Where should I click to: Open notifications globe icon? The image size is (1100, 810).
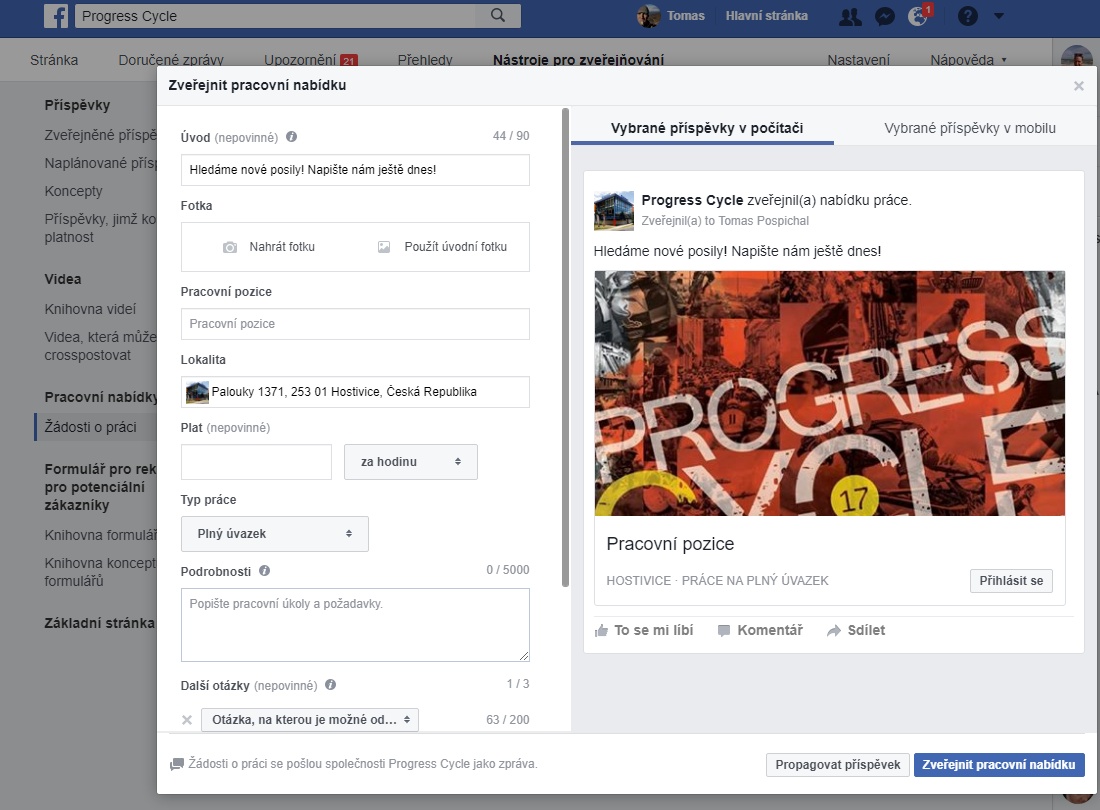tap(918, 16)
